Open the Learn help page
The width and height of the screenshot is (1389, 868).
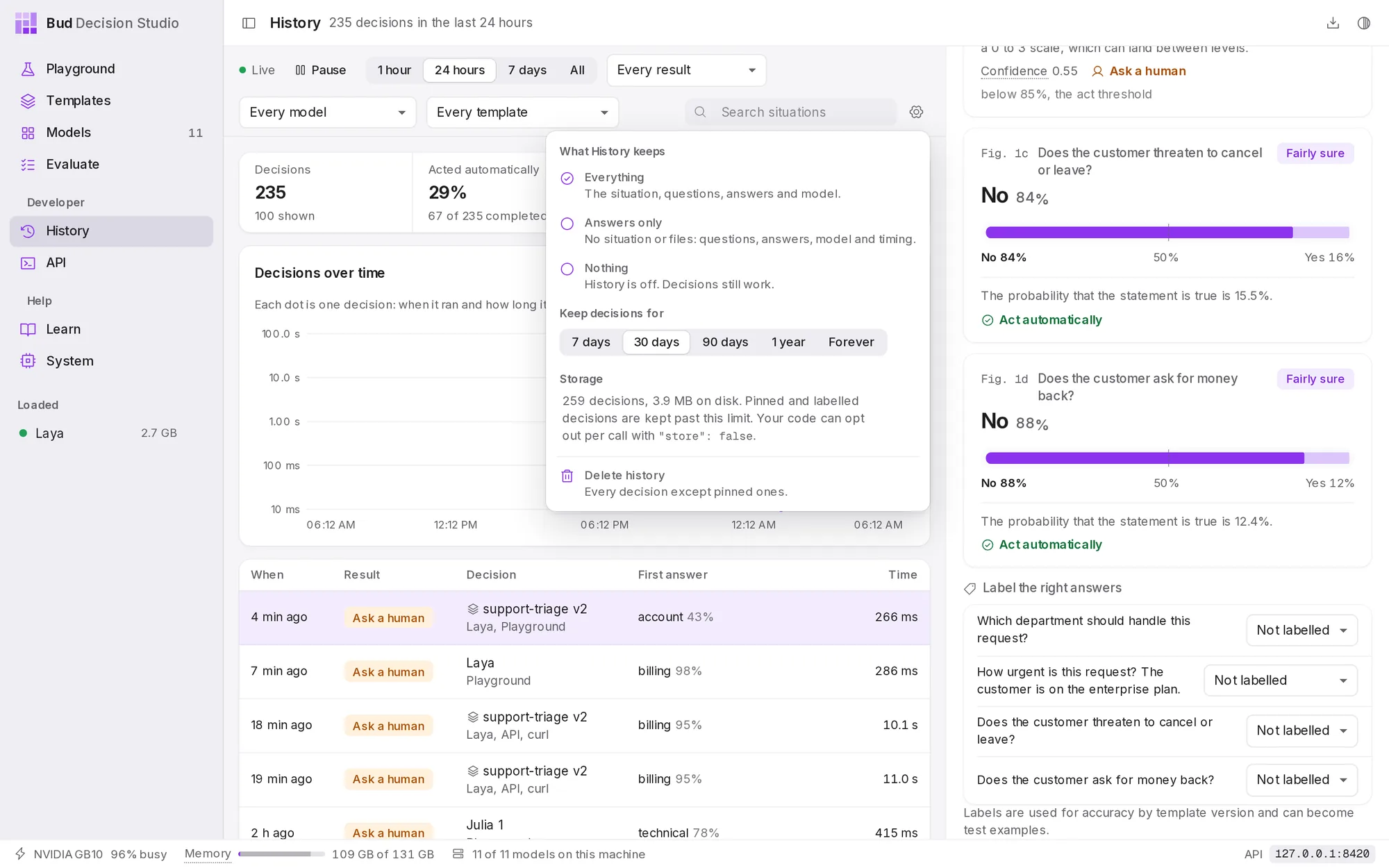tap(111, 329)
